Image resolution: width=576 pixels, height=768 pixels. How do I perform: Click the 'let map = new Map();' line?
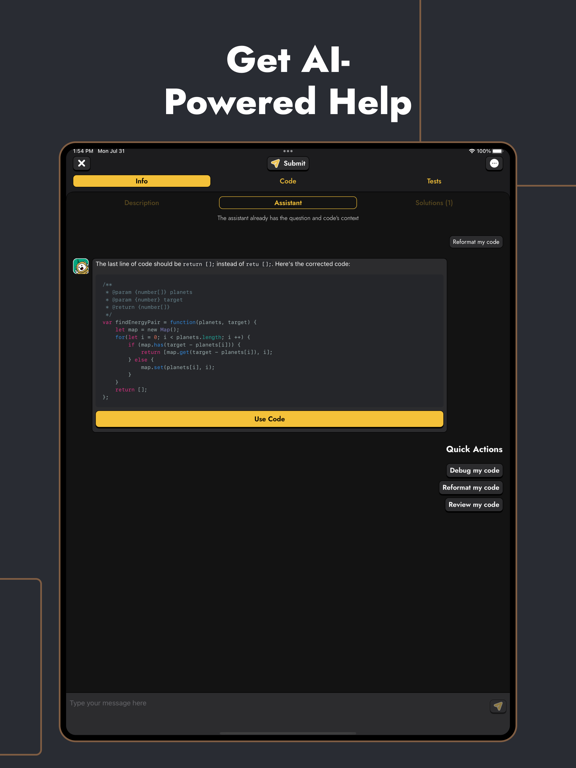[147, 330]
